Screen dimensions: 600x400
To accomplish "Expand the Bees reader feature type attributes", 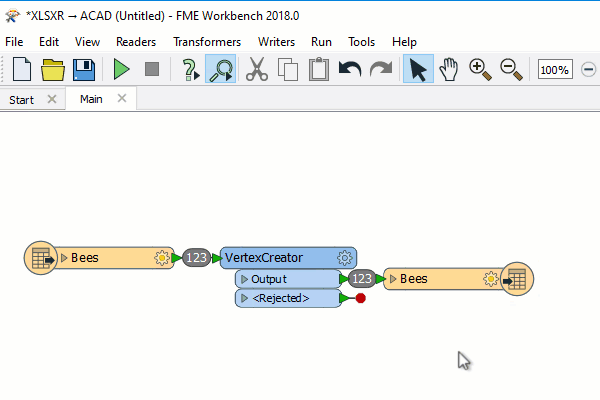I will click(64, 258).
